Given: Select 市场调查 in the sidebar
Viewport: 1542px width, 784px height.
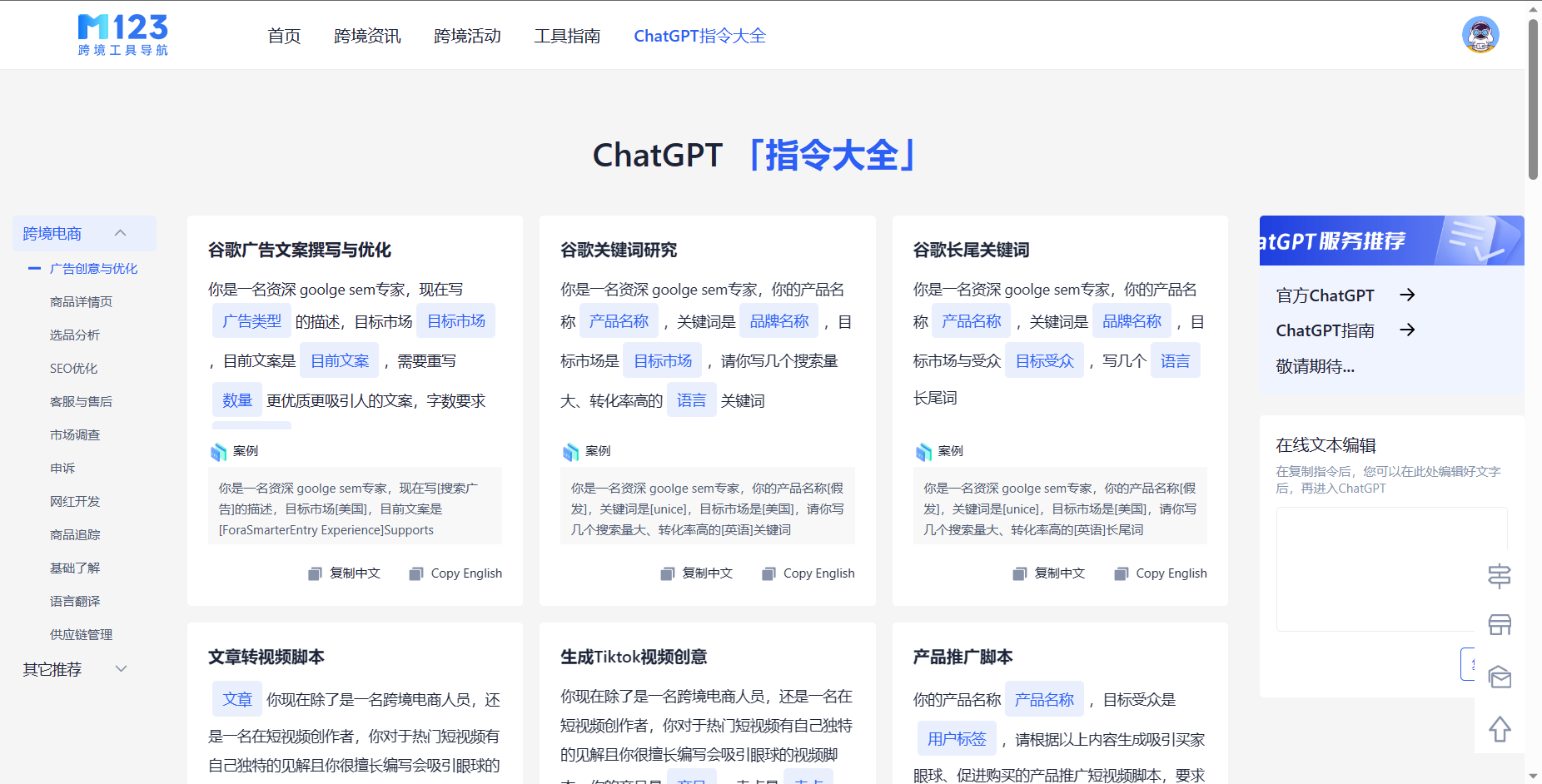Looking at the screenshot, I should (75, 435).
